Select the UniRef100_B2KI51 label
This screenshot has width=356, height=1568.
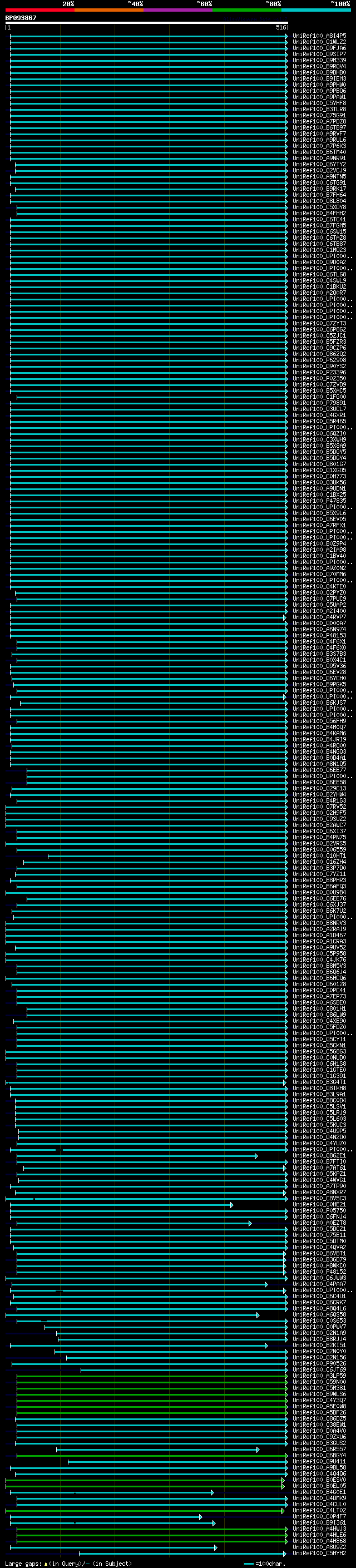coord(319,1345)
